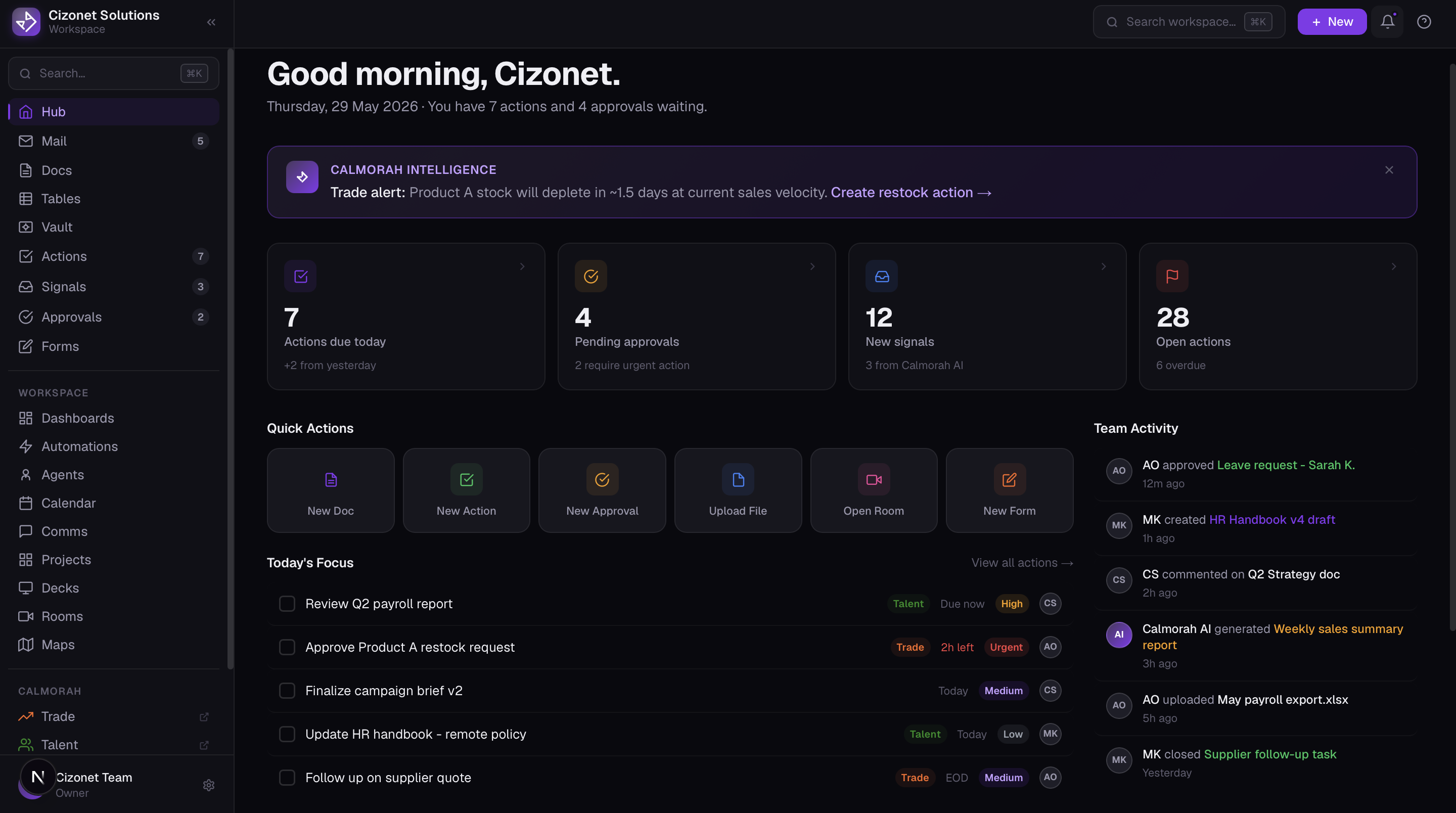Expand the Actions due today card chevron

pyautogui.click(x=522, y=266)
